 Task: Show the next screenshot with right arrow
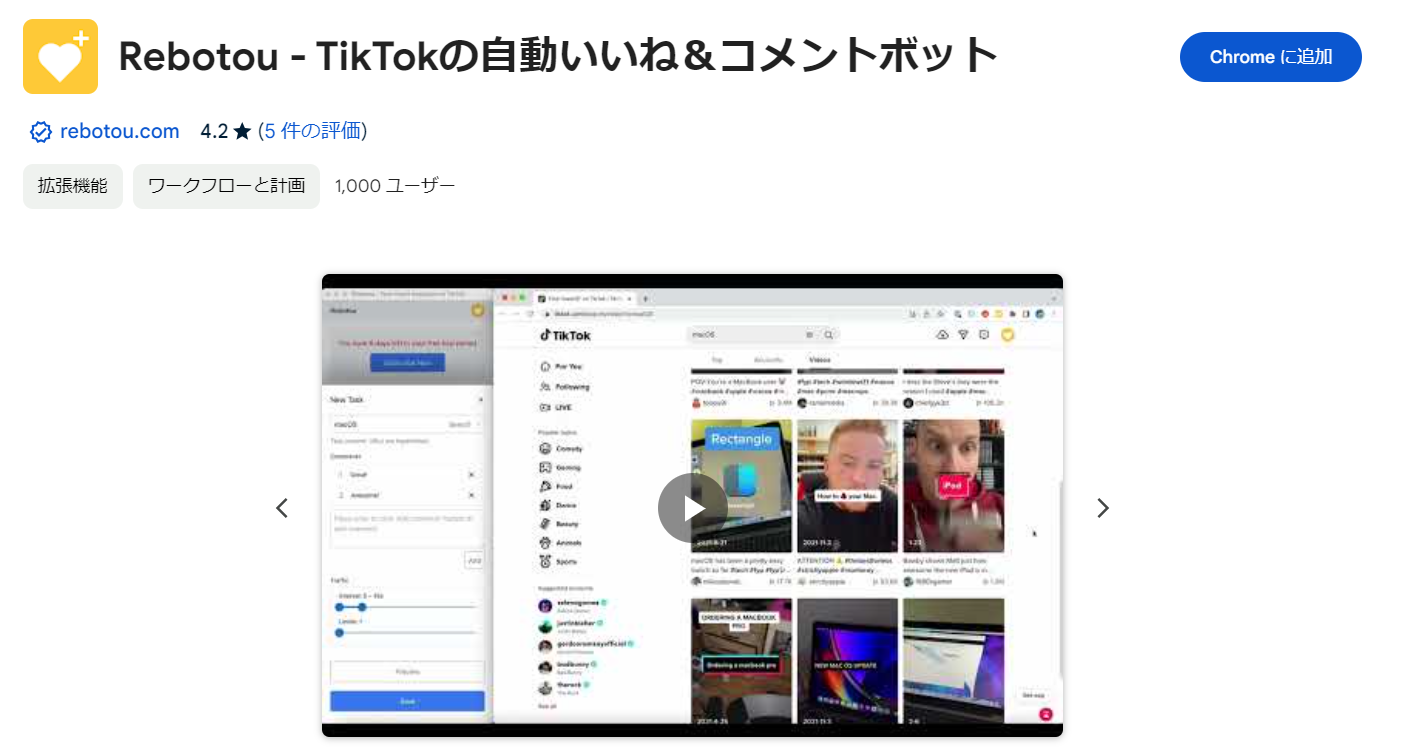1102,508
